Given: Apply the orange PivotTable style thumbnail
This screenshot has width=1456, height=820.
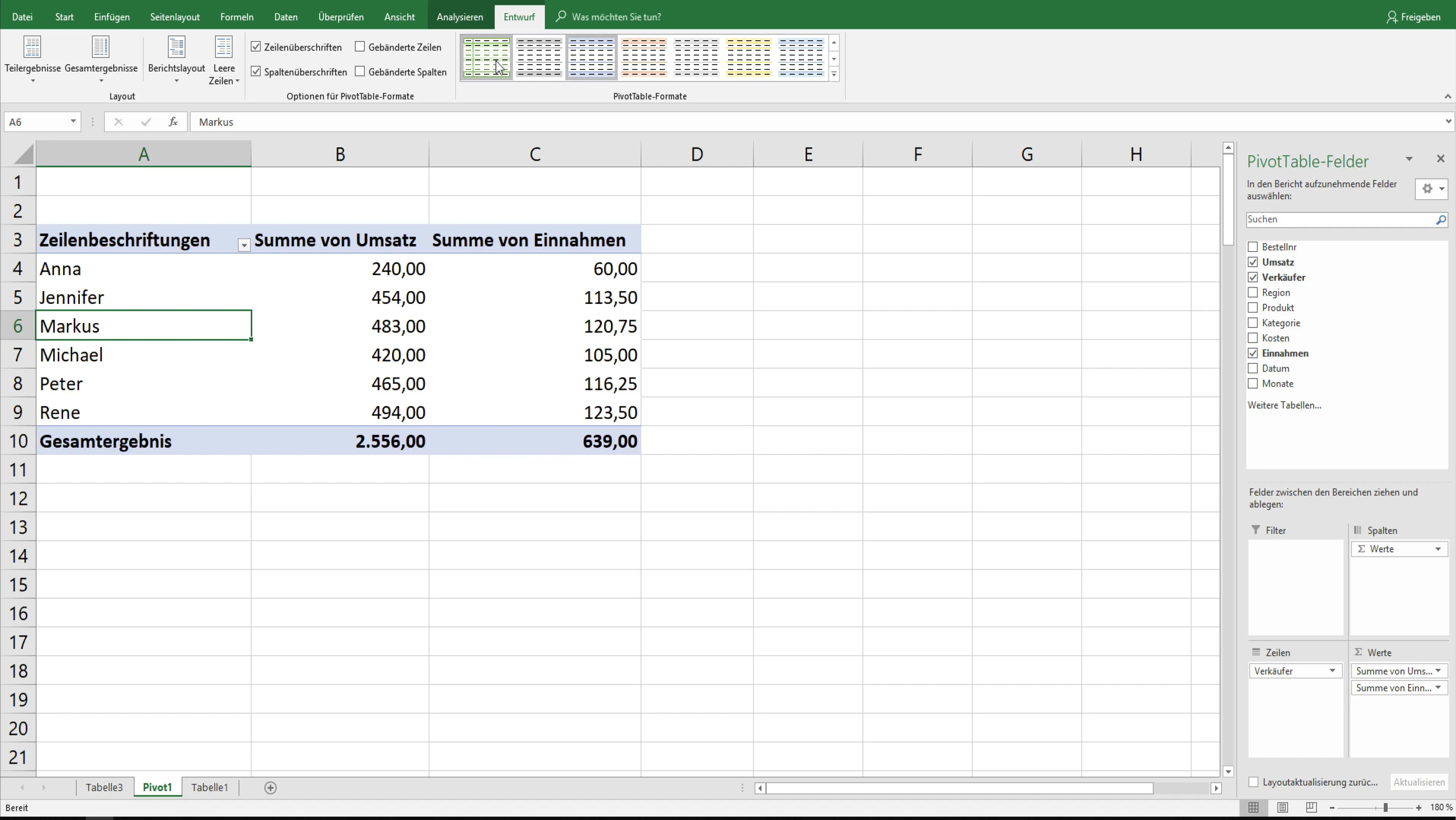Looking at the screenshot, I should point(644,58).
